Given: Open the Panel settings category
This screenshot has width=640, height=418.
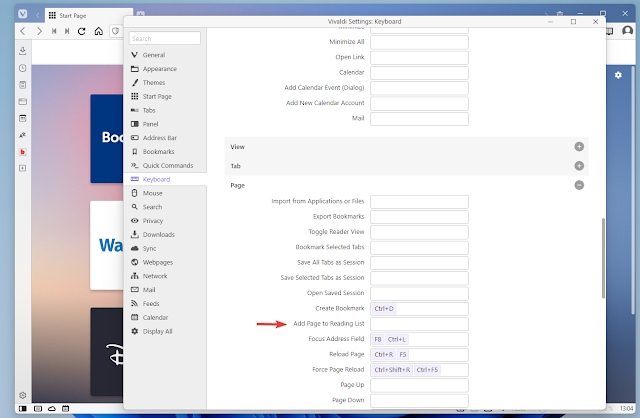Looking at the screenshot, I should click(x=165, y=124).
